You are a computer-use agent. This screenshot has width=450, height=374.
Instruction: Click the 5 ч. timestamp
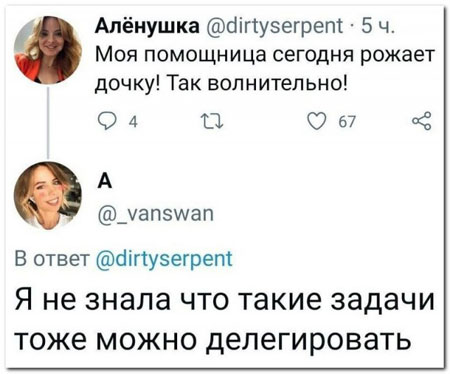tap(378, 26)
